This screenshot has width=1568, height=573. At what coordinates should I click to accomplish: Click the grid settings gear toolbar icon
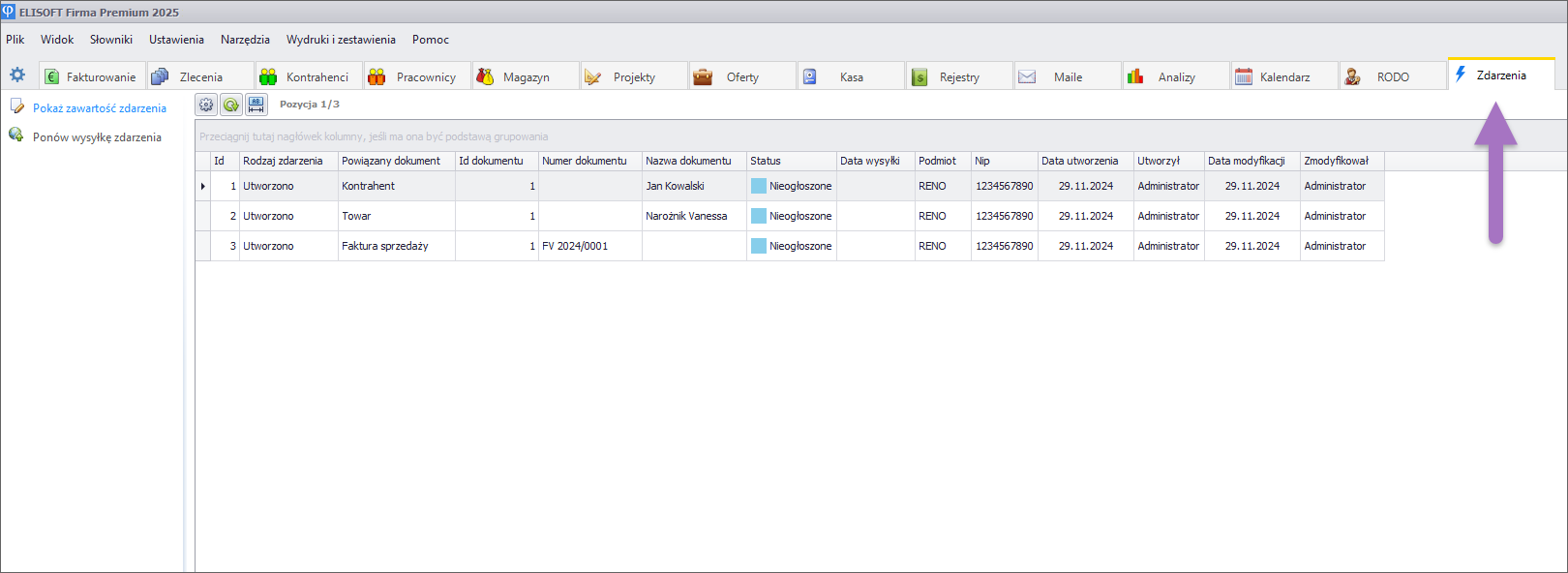(206, 105)
